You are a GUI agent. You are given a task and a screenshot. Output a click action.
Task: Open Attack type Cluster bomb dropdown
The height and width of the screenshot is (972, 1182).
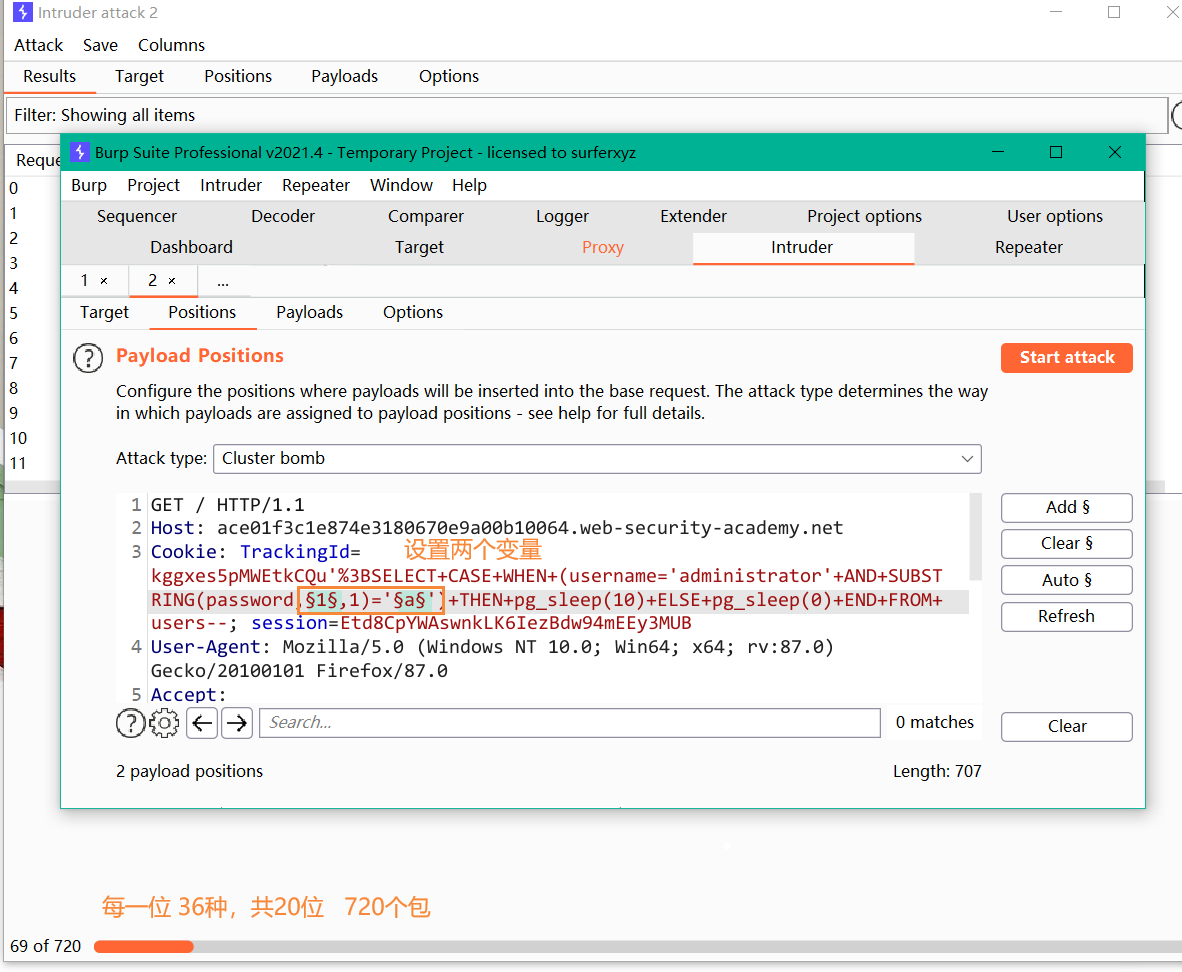(x=597, y=458)
